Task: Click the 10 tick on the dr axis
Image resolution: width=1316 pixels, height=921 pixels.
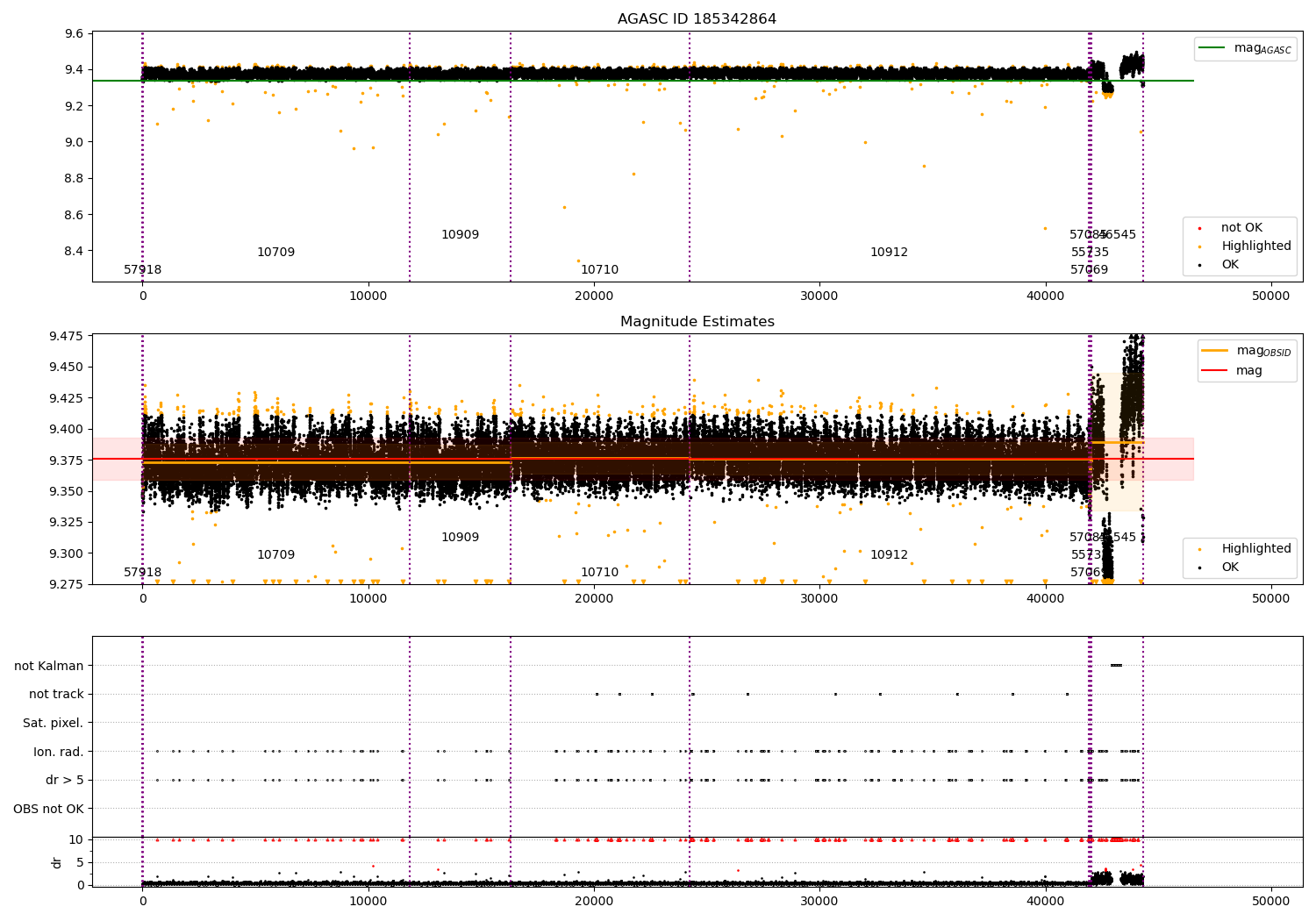Action: 76,839
